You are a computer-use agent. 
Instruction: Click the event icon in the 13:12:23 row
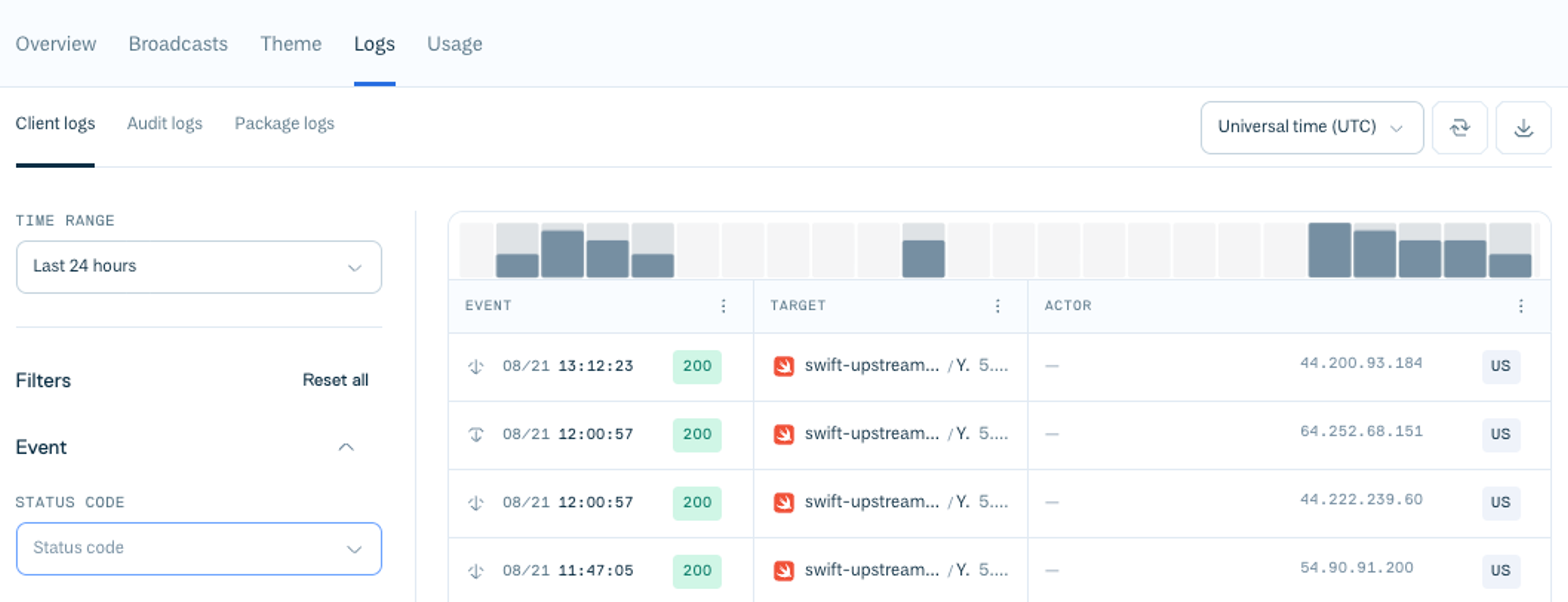(476, 366)
